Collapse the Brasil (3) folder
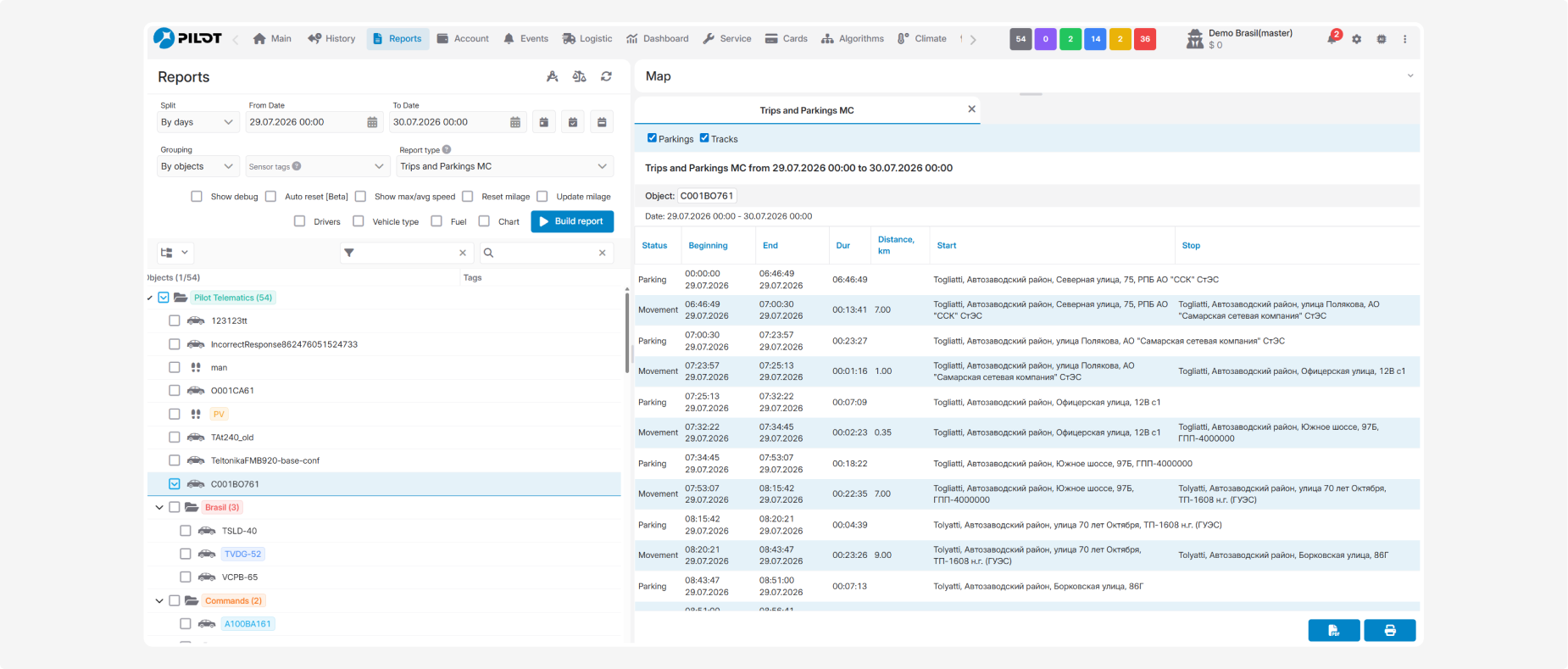This screenshot has width=1568, height=669. click(x=159, y=507)
